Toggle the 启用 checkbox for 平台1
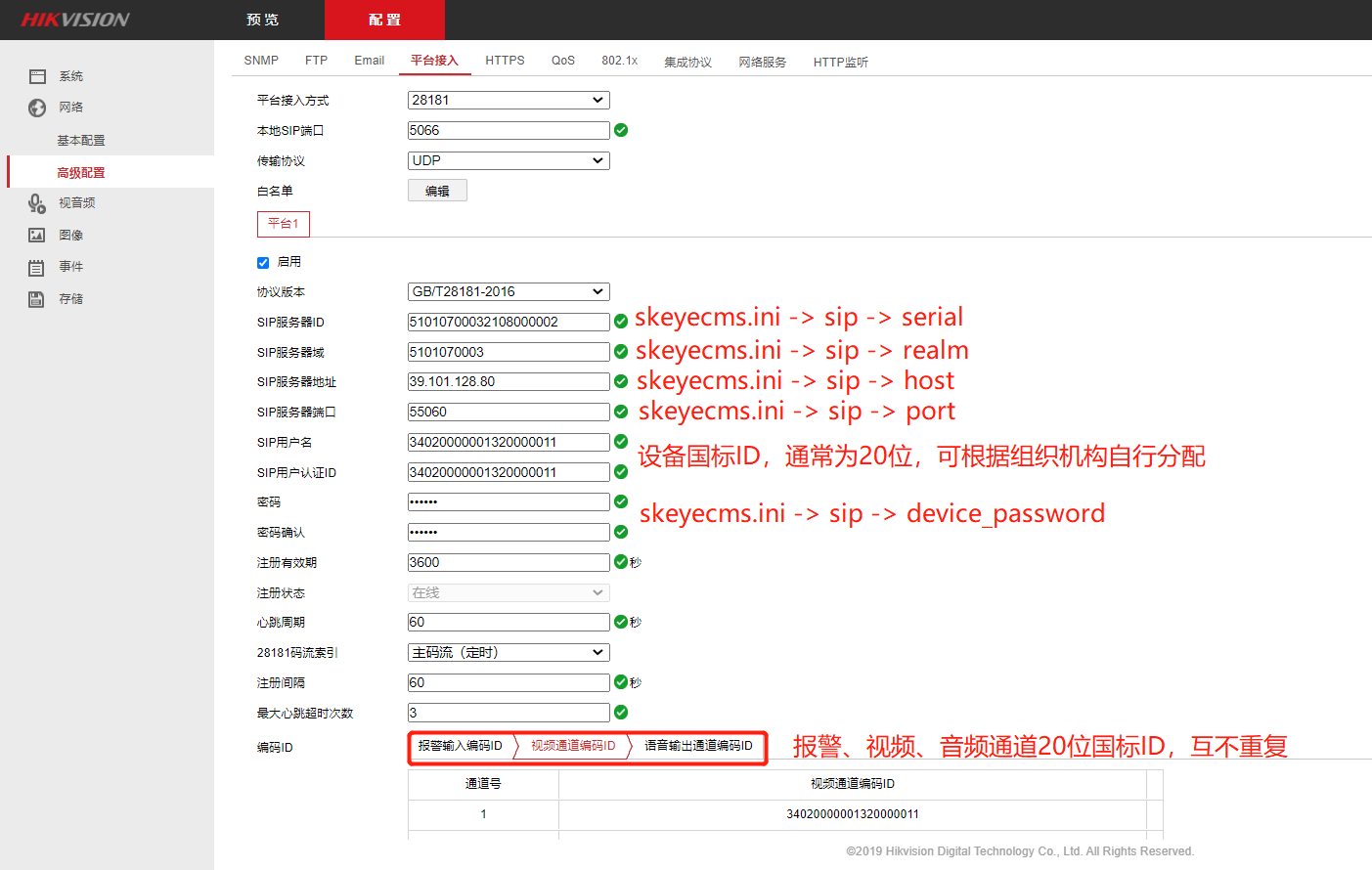 click(262, 261)
